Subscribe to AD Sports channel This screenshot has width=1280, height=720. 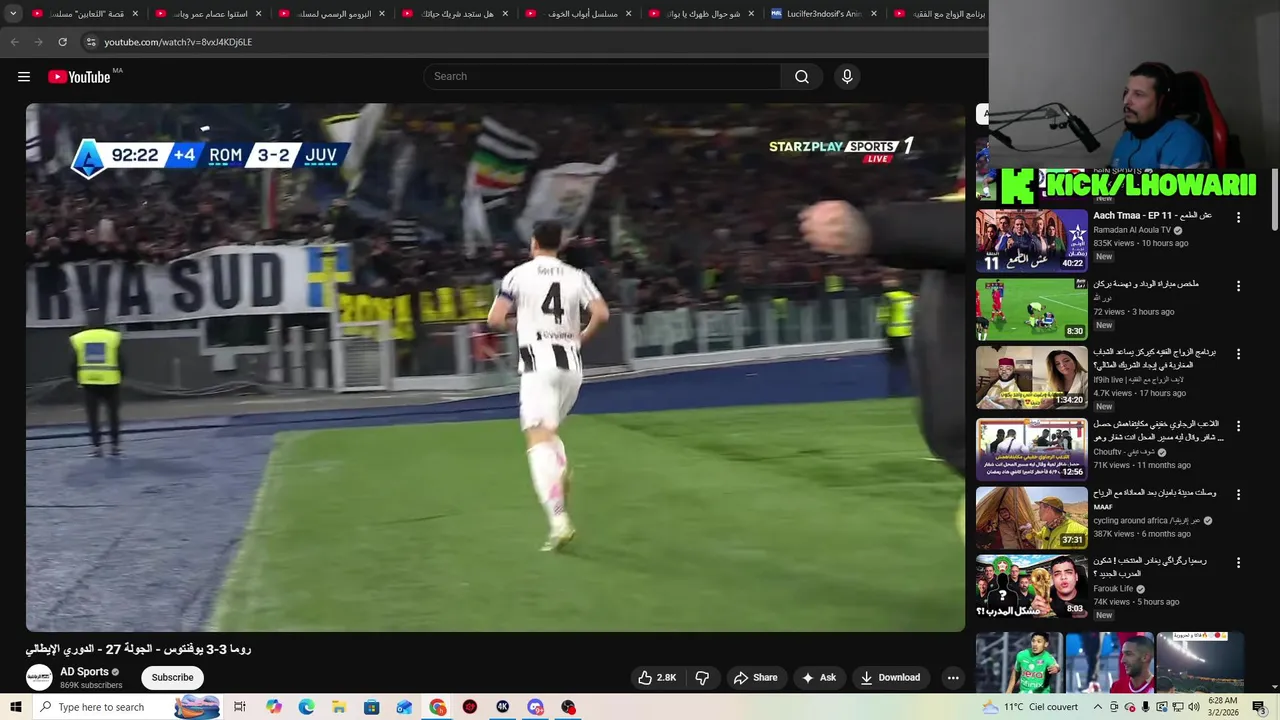[172, 677]
